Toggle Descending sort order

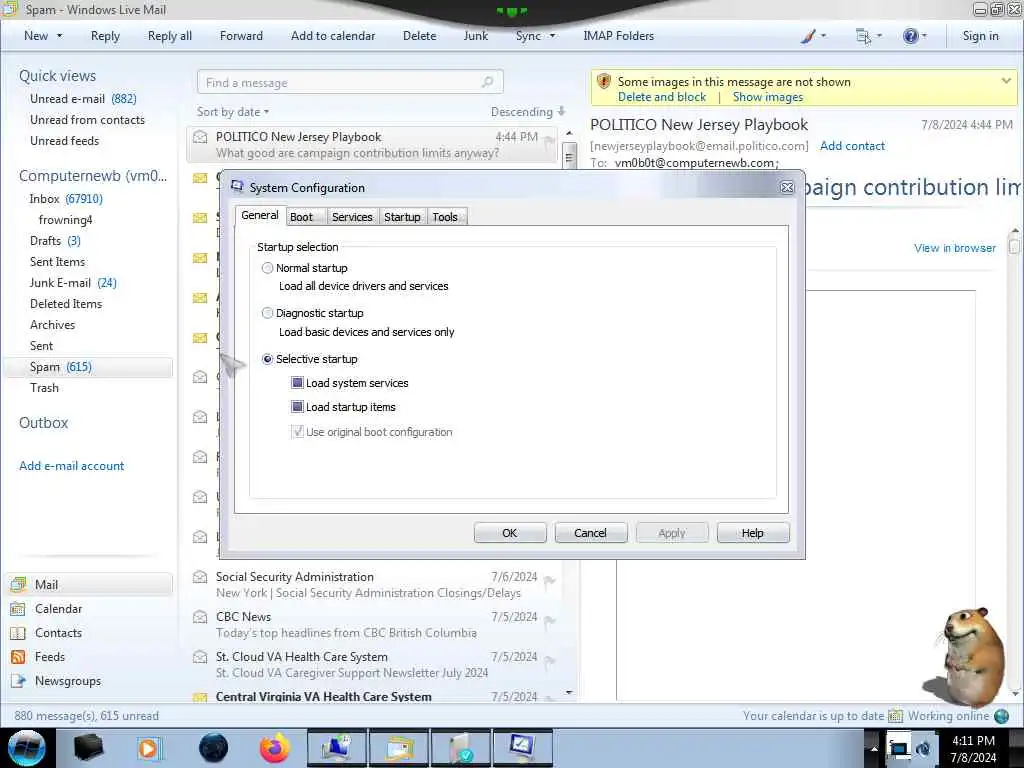[528, 112]
